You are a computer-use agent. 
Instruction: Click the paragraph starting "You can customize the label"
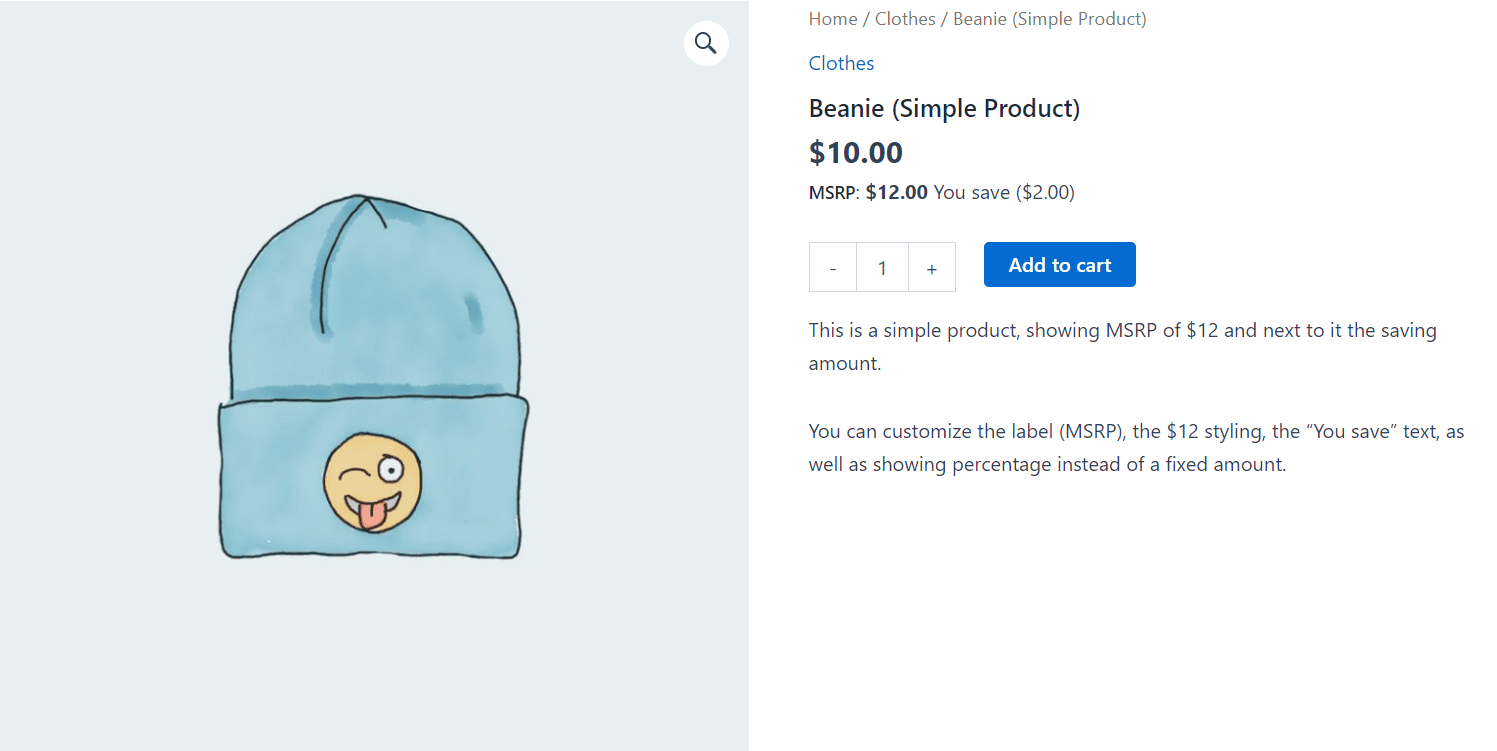tap(1136, 448)
